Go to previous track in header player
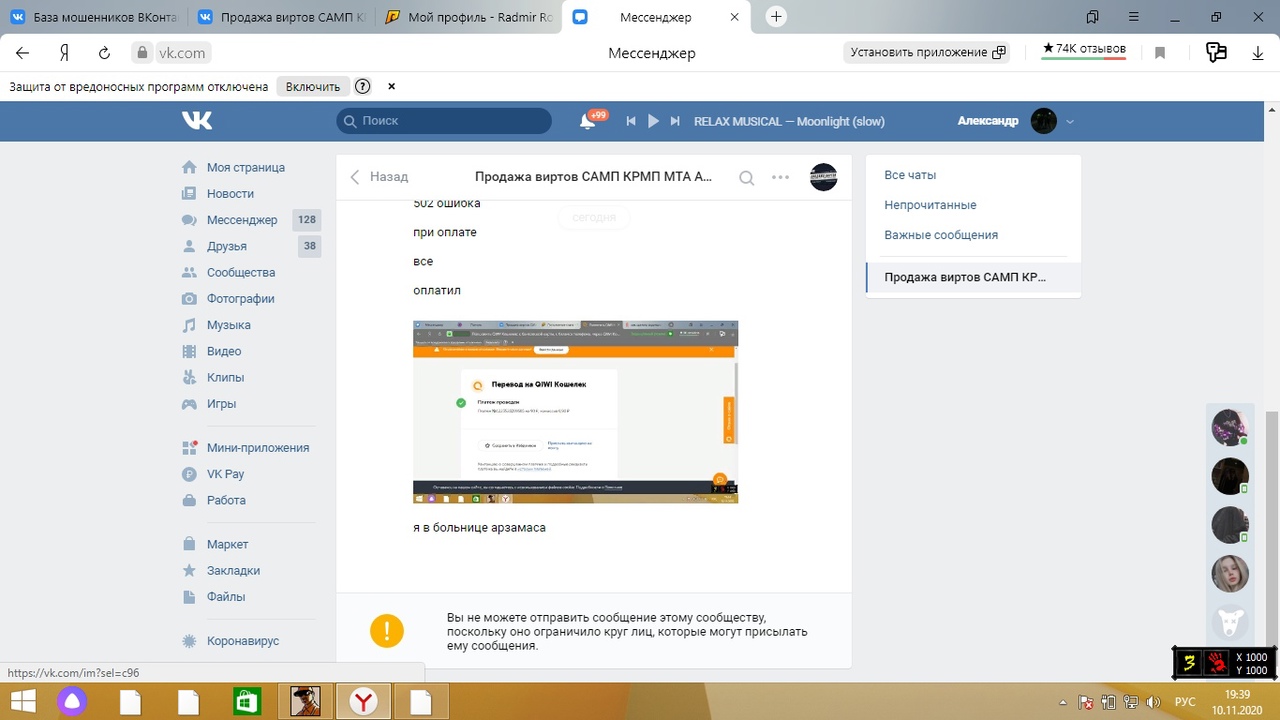 pyautogui.click(x=631, y=121)
